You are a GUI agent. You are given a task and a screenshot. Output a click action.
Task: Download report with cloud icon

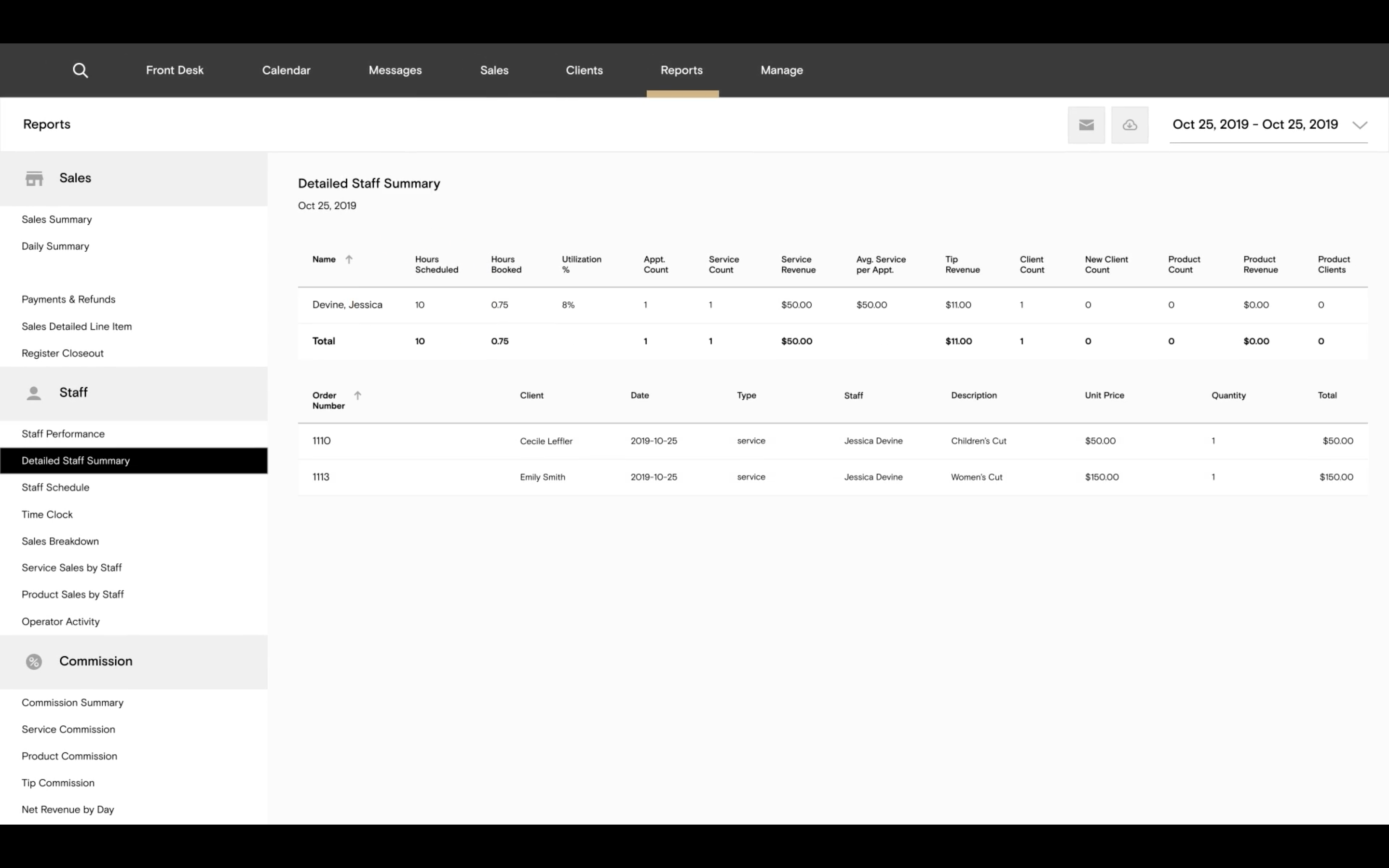tap(1129, 124)
